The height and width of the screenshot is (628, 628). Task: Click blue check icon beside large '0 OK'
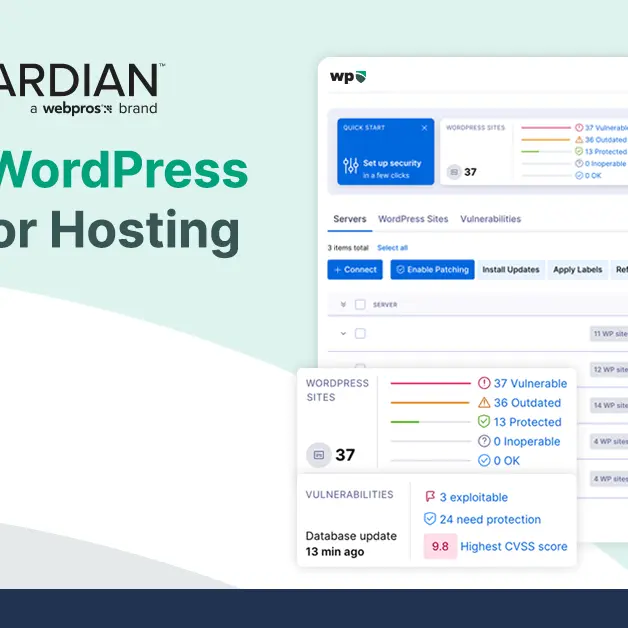(484, 461)
